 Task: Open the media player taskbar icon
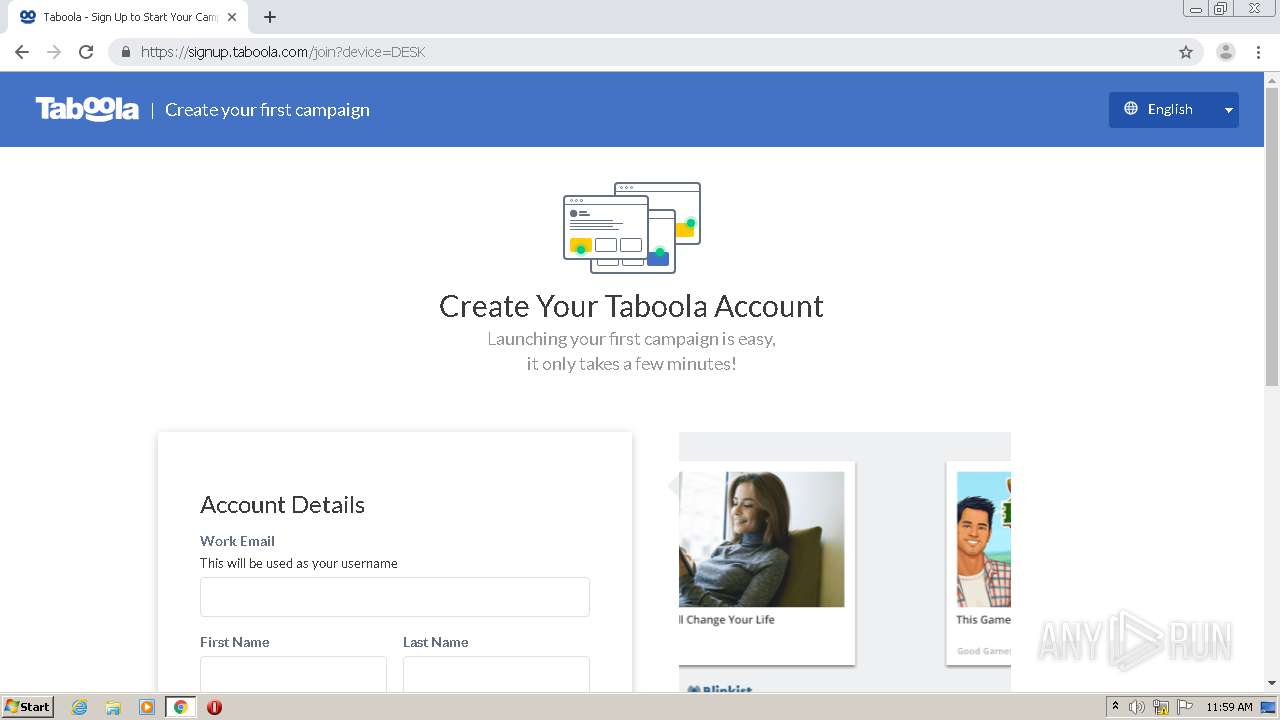[147, 707]
